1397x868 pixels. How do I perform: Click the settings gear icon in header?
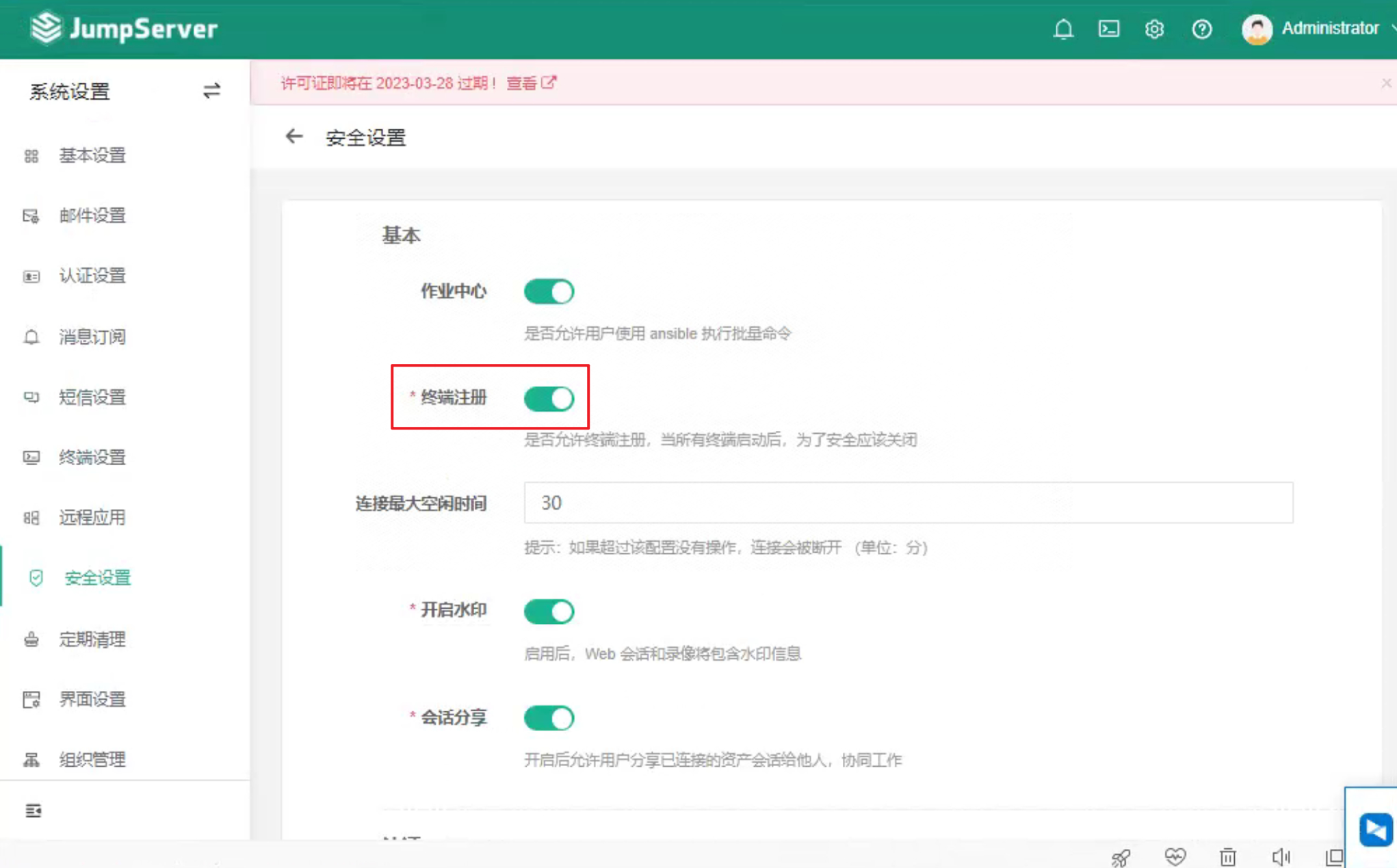[1154, 29]
